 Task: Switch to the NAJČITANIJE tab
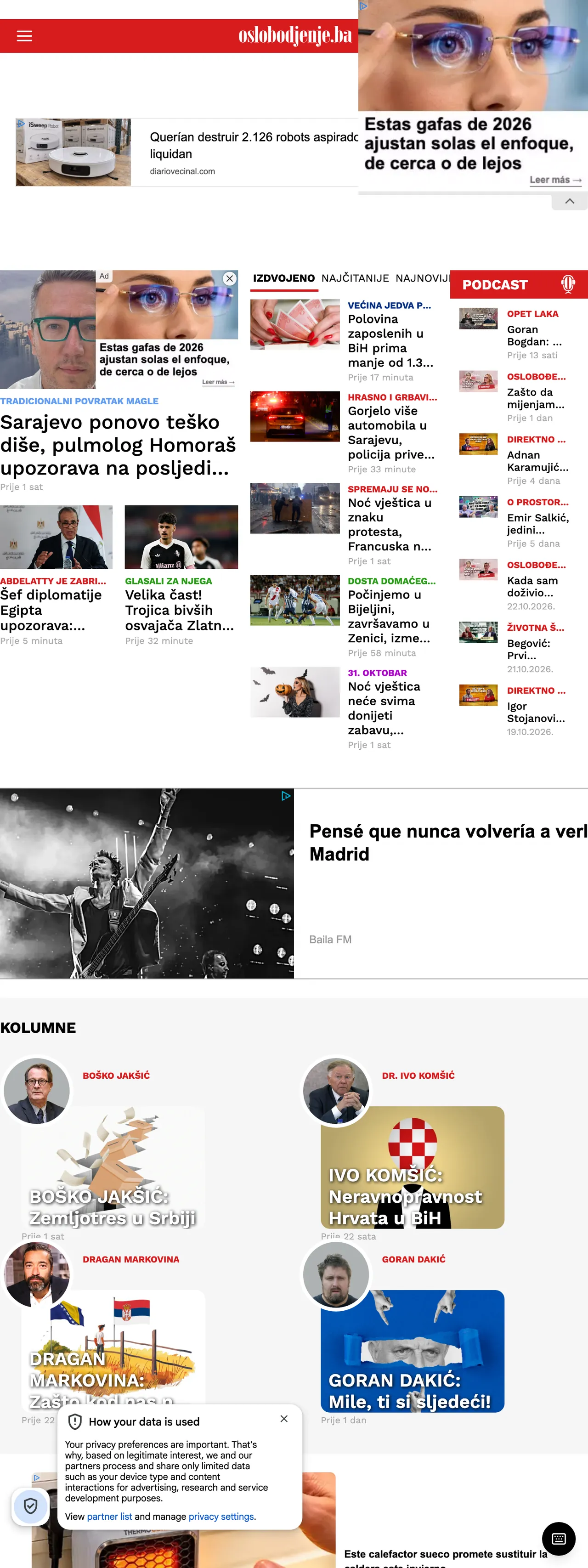(x=355, y=278)
